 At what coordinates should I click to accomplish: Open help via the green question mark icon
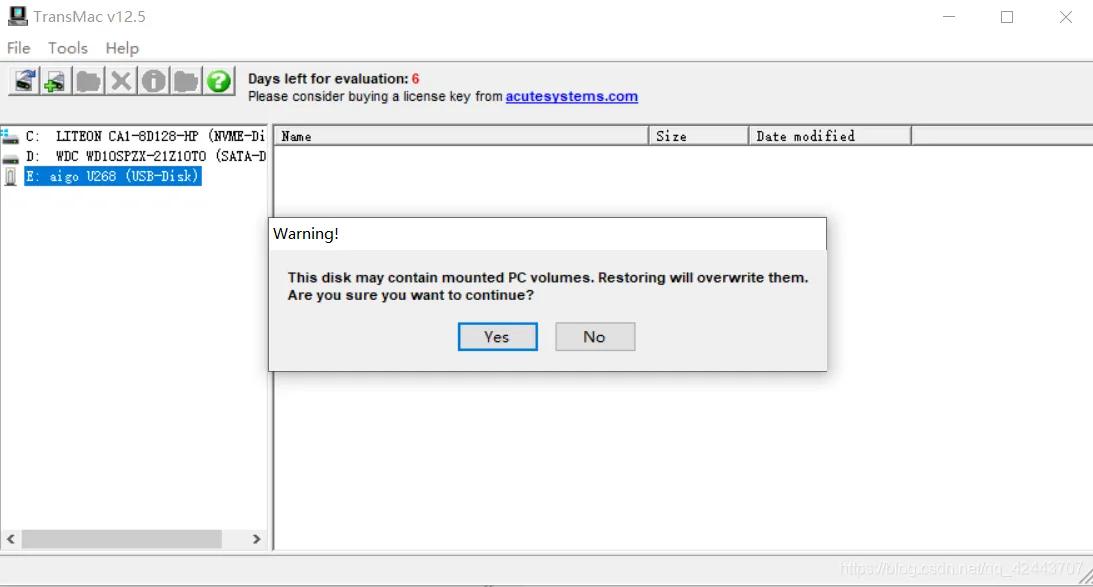tap(219, 82)
